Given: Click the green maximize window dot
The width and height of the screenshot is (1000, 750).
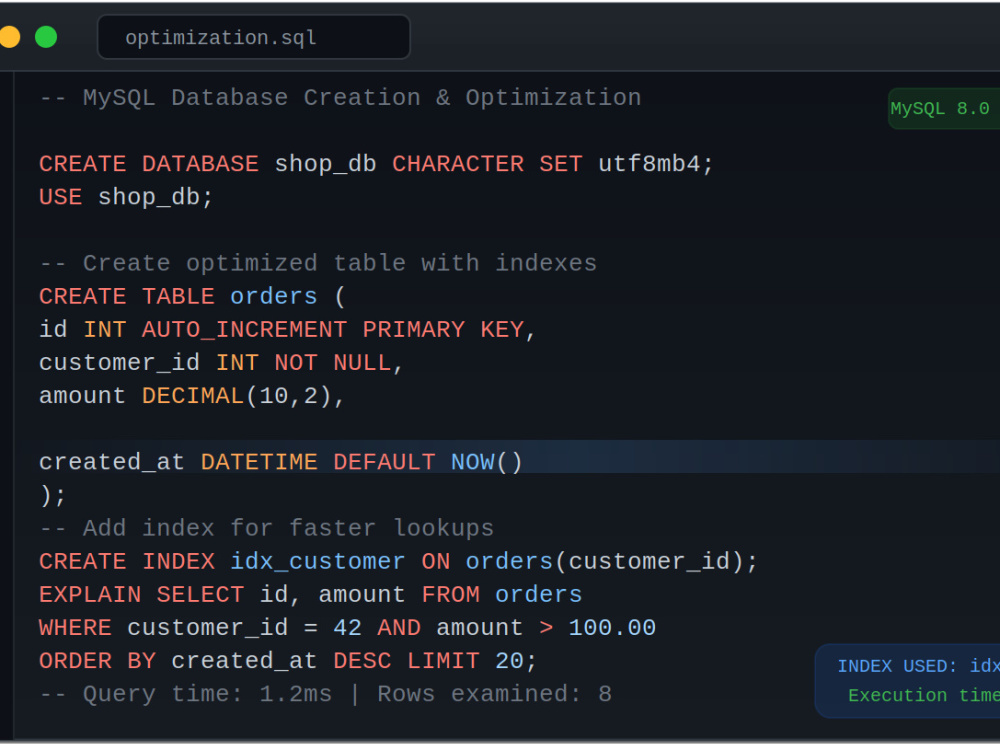Looking at the screenshot, I should (46, 37).
